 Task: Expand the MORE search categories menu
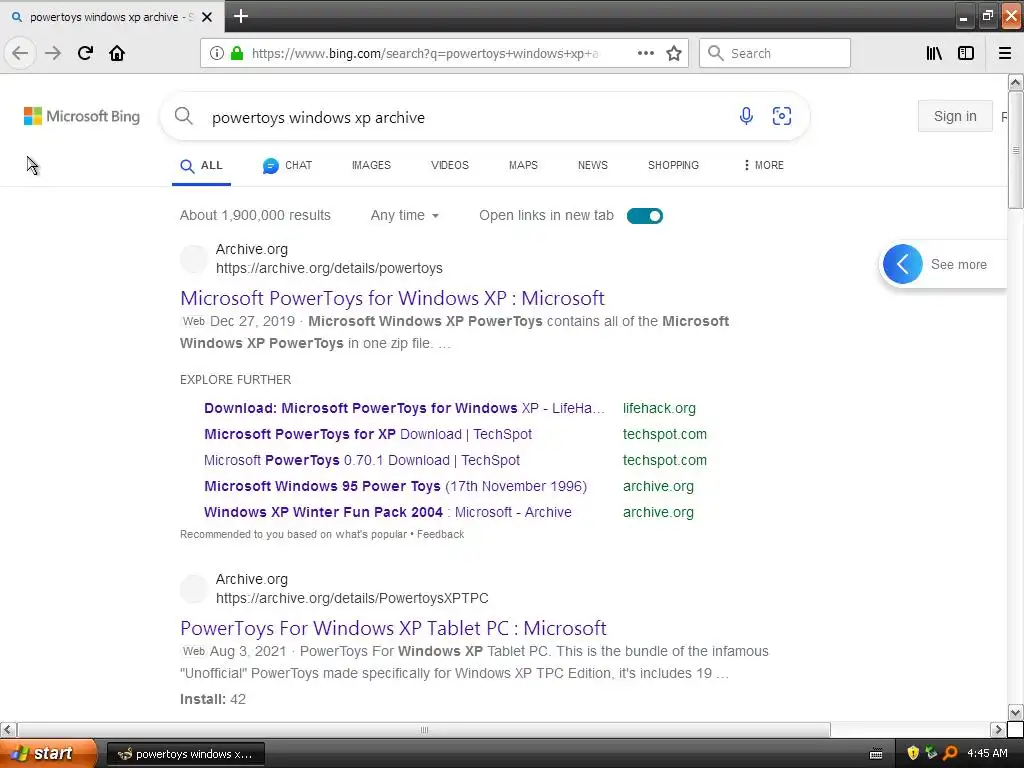[x=763, y=165]
